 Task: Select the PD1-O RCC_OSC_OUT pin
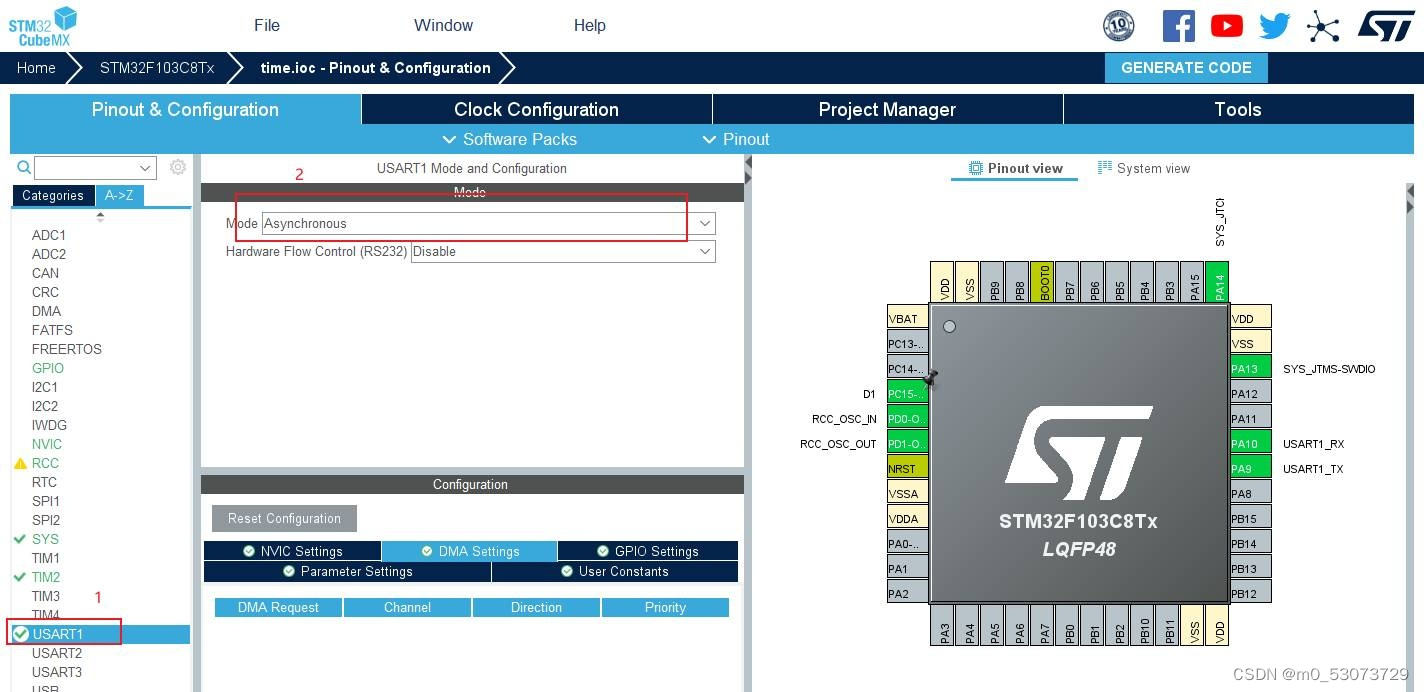(x=908, y=443)
